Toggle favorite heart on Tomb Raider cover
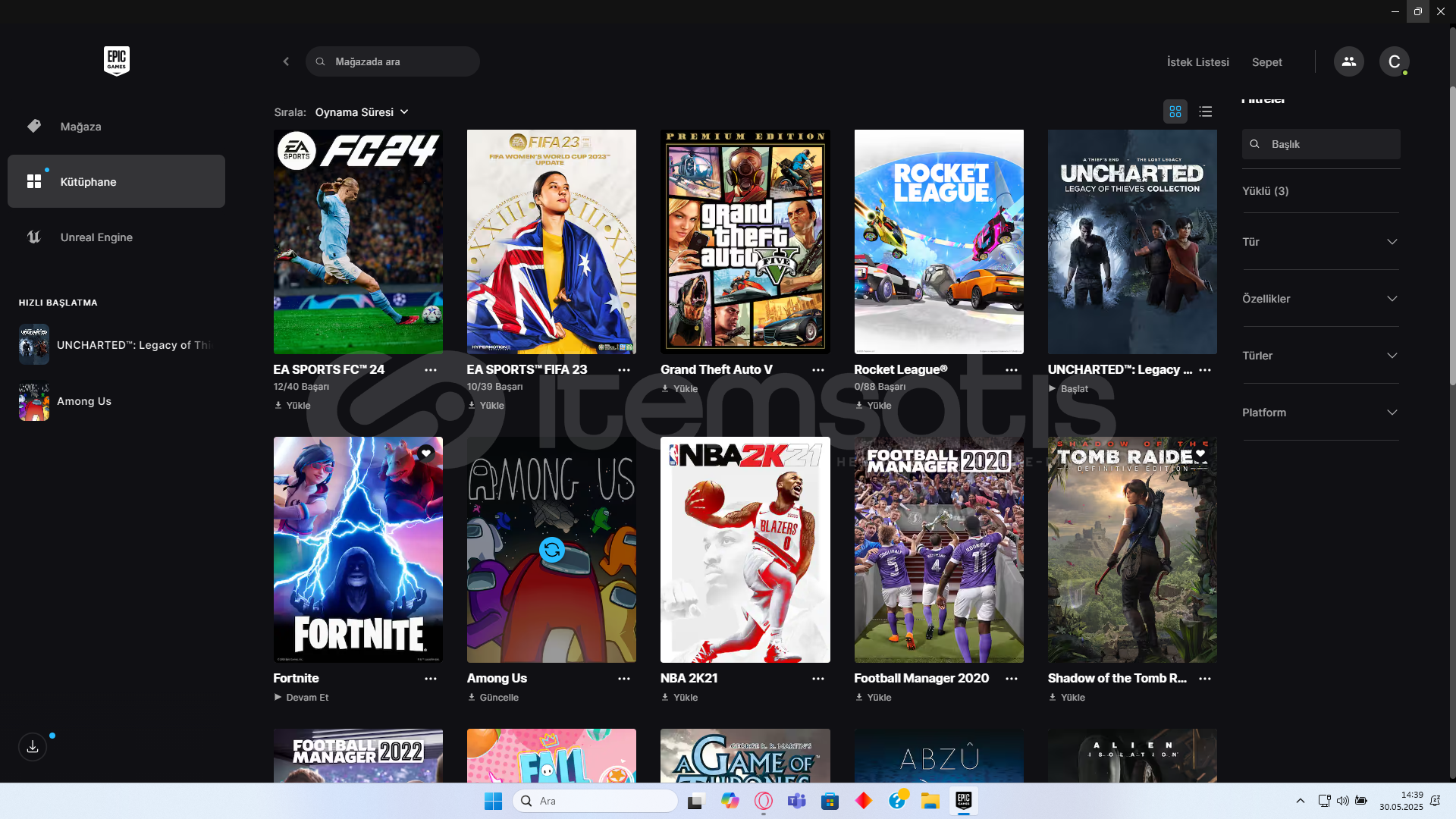Image resolution: width=1456 pixels, height=819 pixels. pos(1200,453)
